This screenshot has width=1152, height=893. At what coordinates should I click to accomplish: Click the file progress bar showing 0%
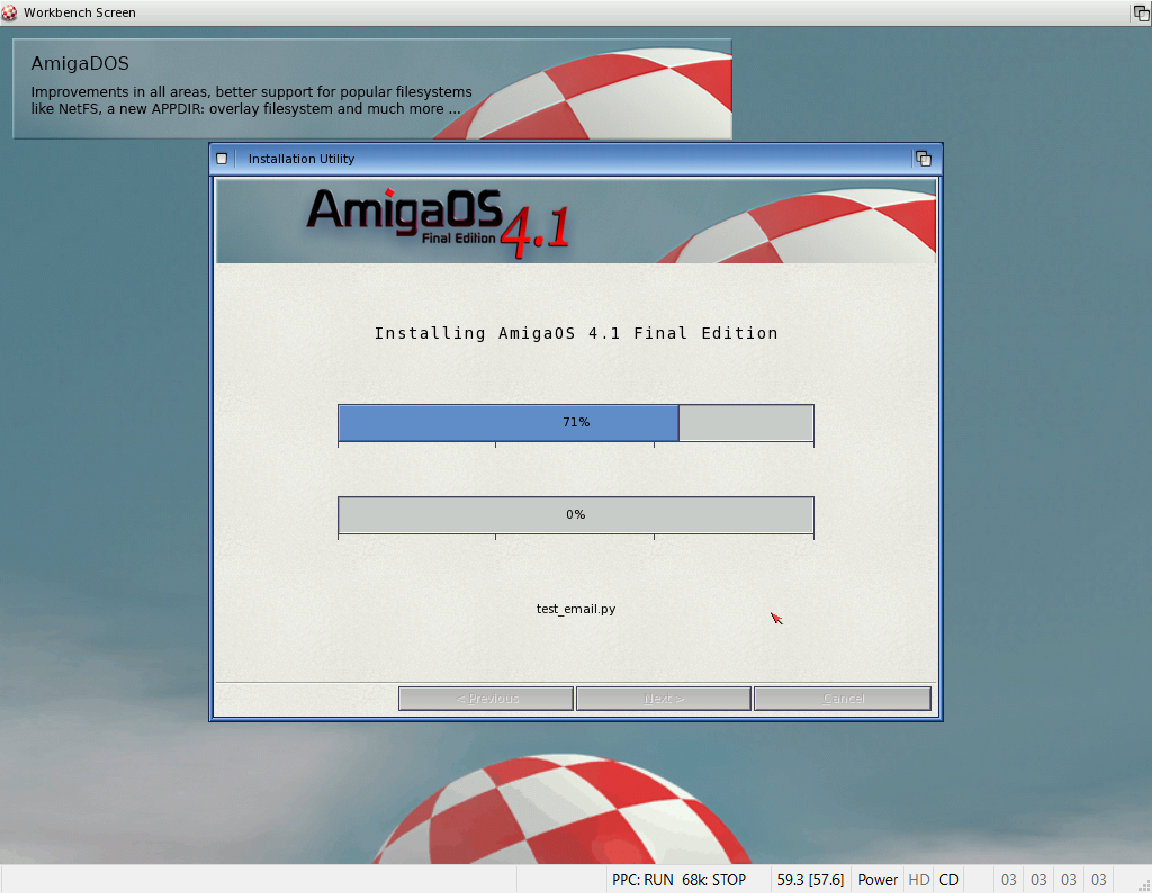576,514
